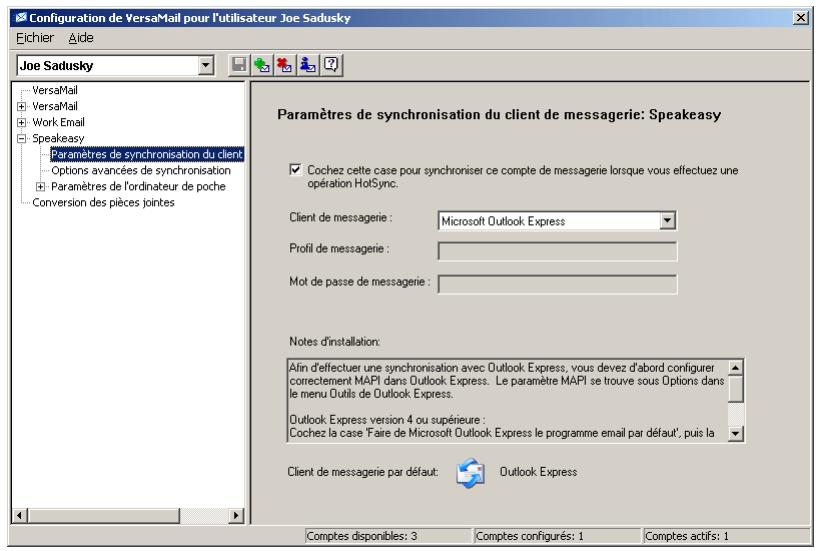Open the Fichier menu

(x=35, y=38)
